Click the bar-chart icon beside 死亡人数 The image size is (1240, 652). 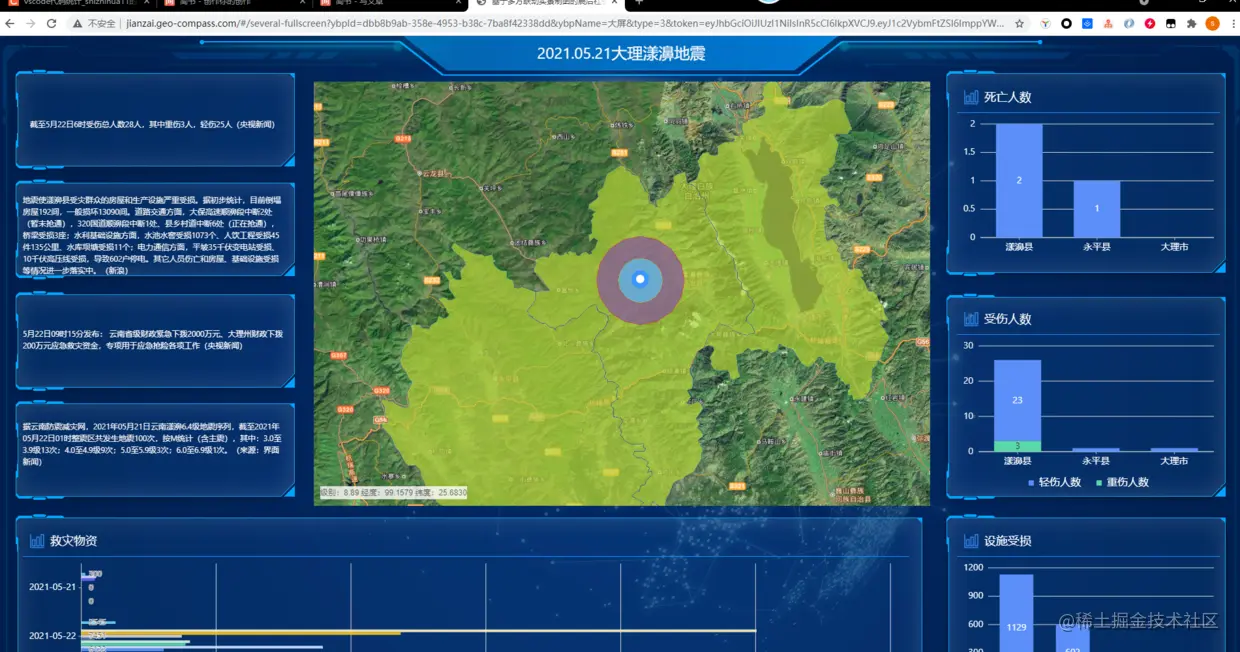[x=970, y=97]
